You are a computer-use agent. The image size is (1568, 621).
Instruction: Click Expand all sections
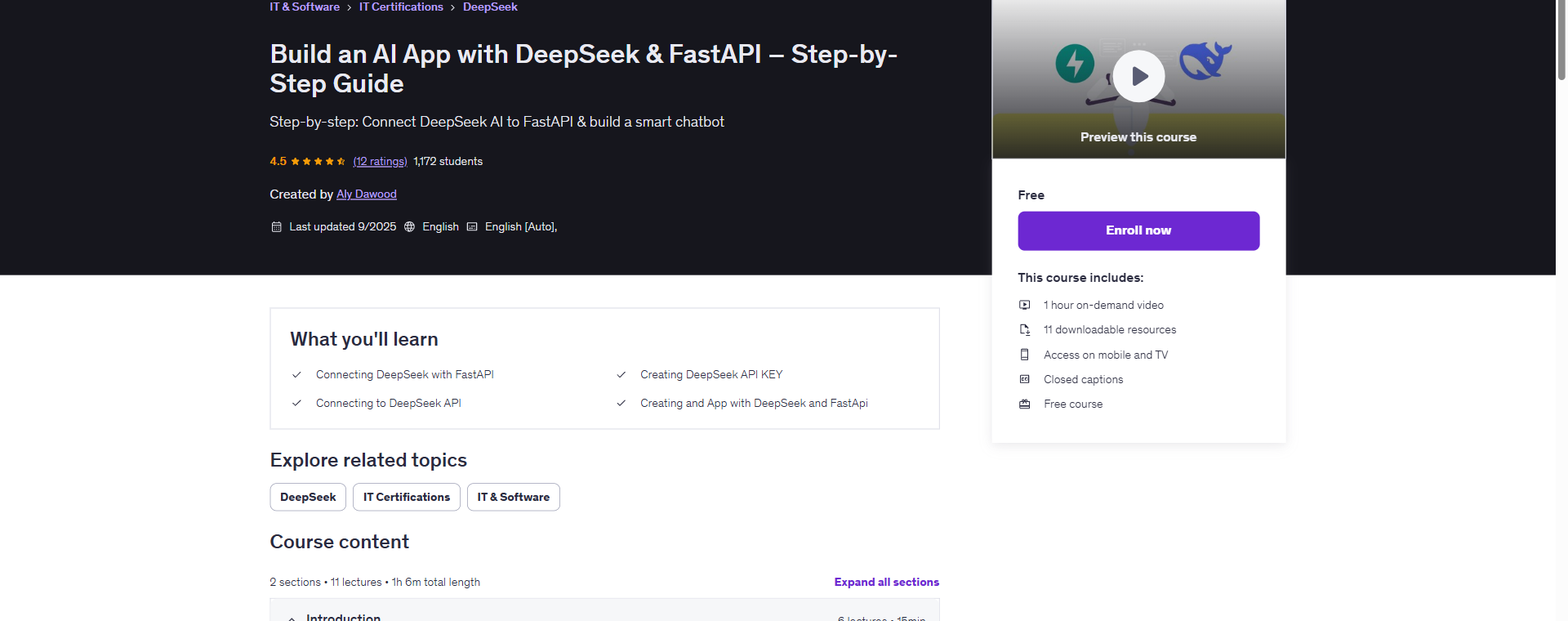tap(886, 582)
